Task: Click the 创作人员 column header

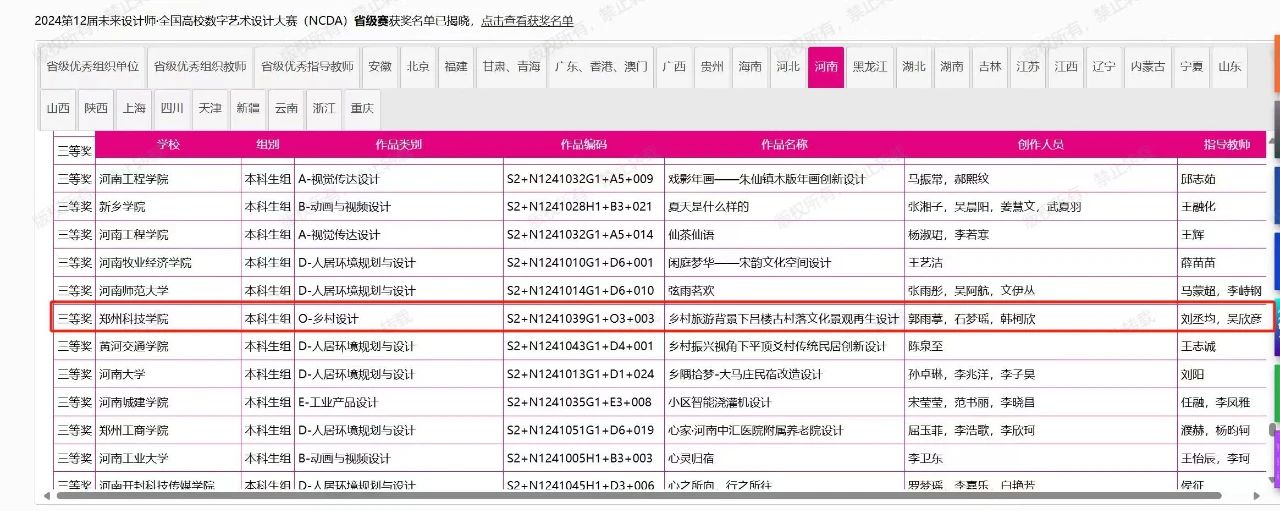Action: pyautogui.click(x=1040, y=146)
